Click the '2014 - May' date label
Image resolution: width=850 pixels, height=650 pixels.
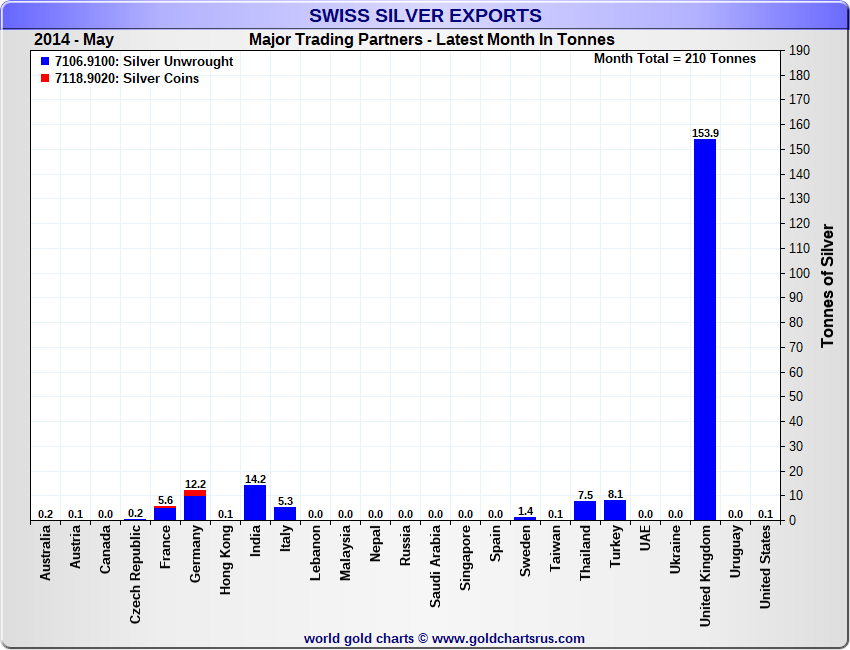(x=74, y=40)
